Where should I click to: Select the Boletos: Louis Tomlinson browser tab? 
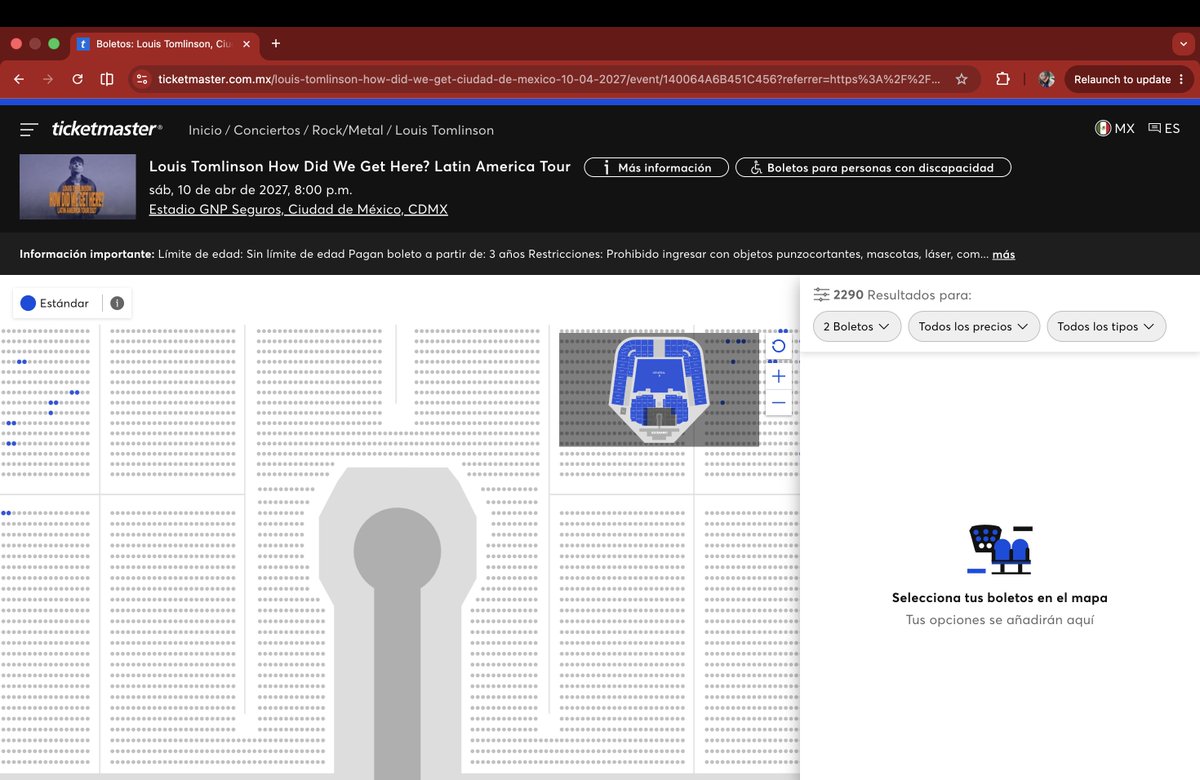point(163,44)
